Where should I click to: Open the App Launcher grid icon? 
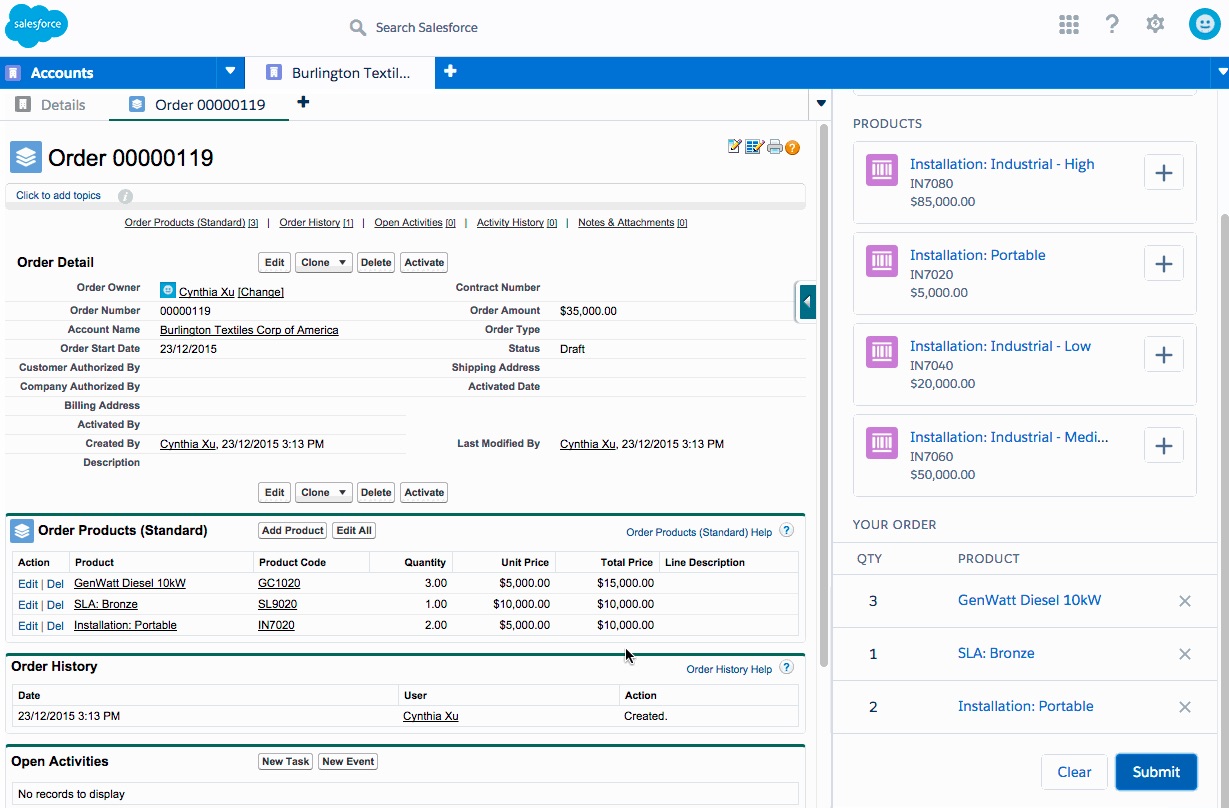click(x=1068, y=25)
